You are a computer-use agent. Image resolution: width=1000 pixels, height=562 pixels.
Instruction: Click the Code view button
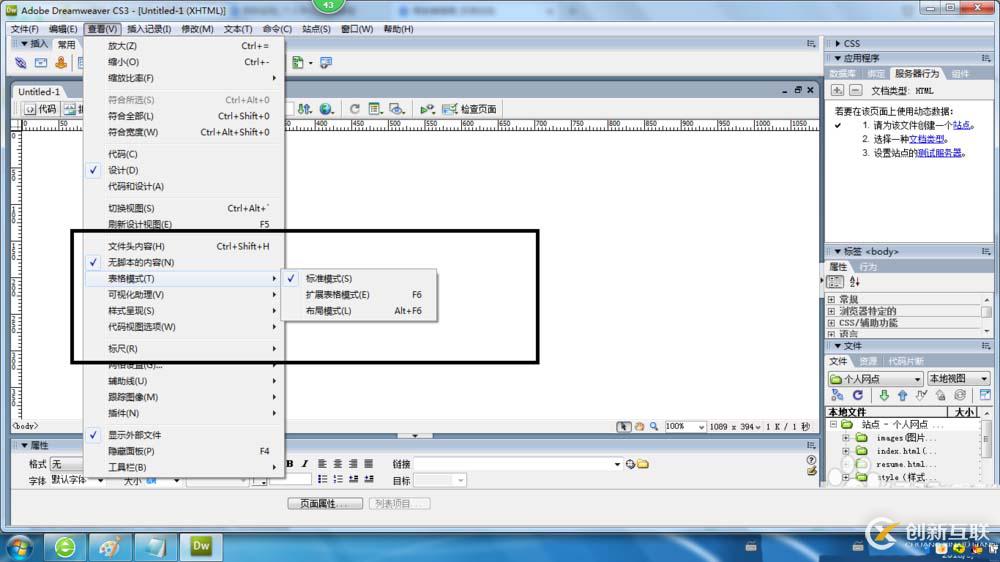[41, 109]
